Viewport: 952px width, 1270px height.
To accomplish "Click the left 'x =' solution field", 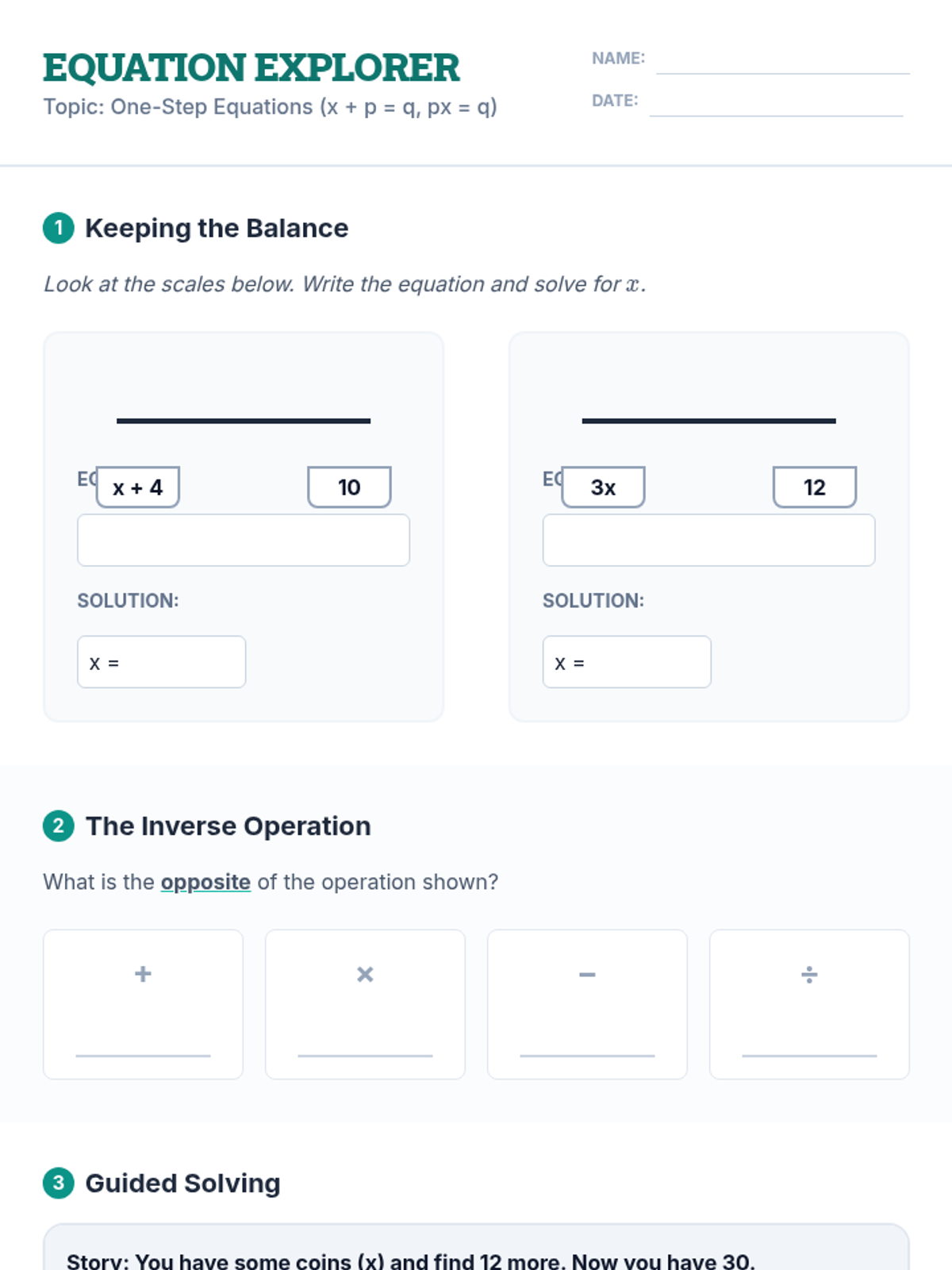I will point(162,662).
